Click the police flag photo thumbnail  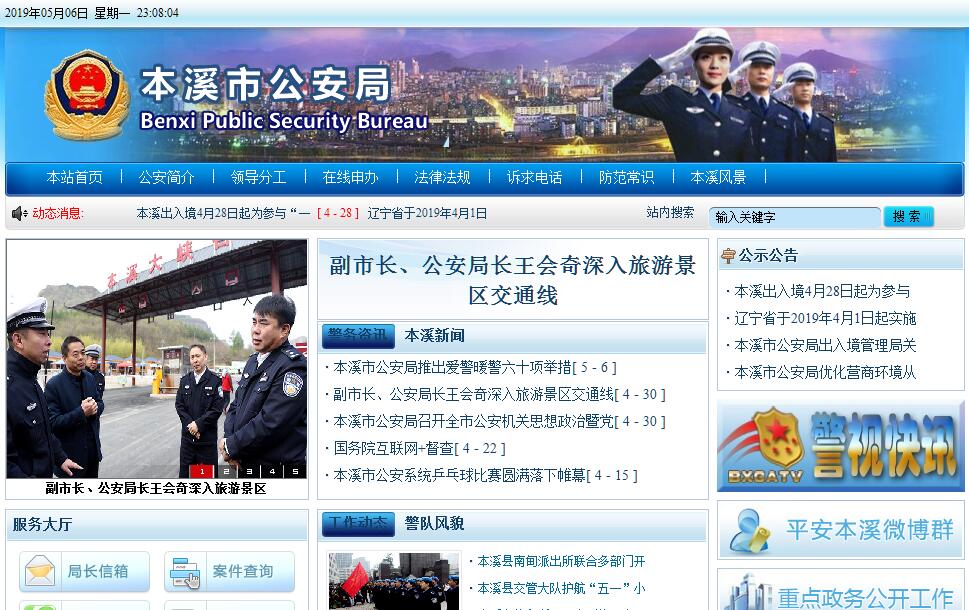pyautogui.click(x=394, y=581)
